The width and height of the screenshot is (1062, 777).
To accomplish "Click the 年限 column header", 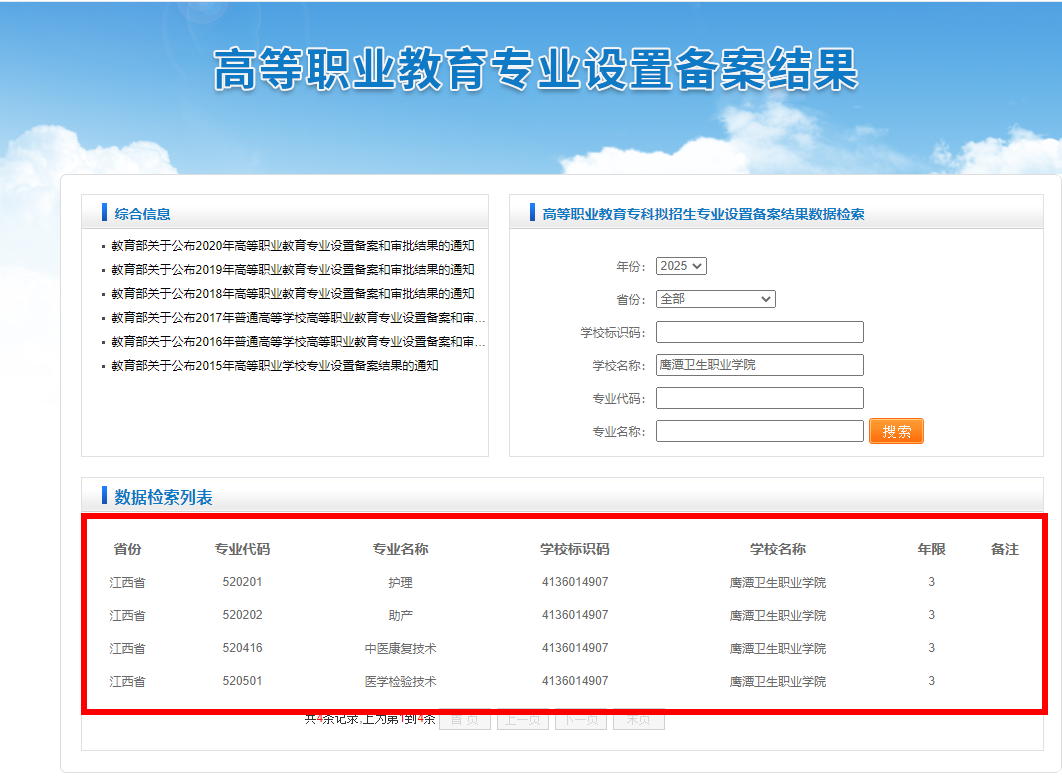I will coord(931,549).
